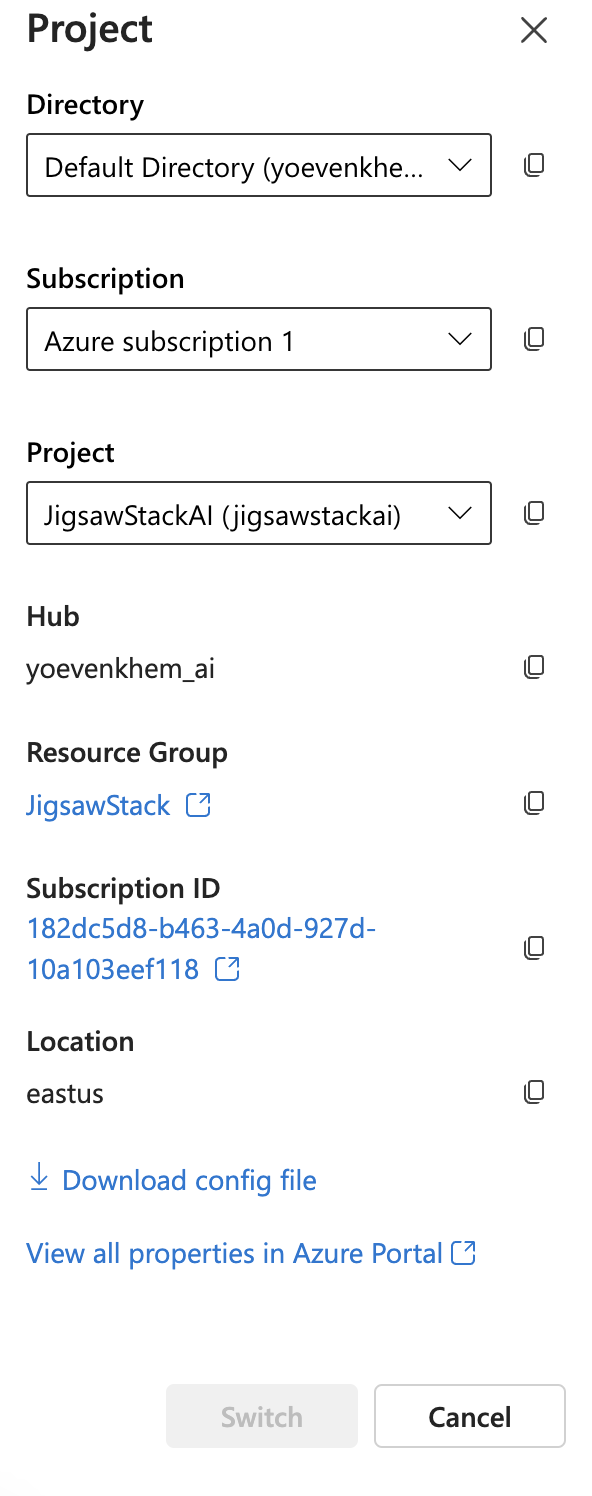Click the Switch button
This screenshot has height=1496, width=592.
point(262,1416)
